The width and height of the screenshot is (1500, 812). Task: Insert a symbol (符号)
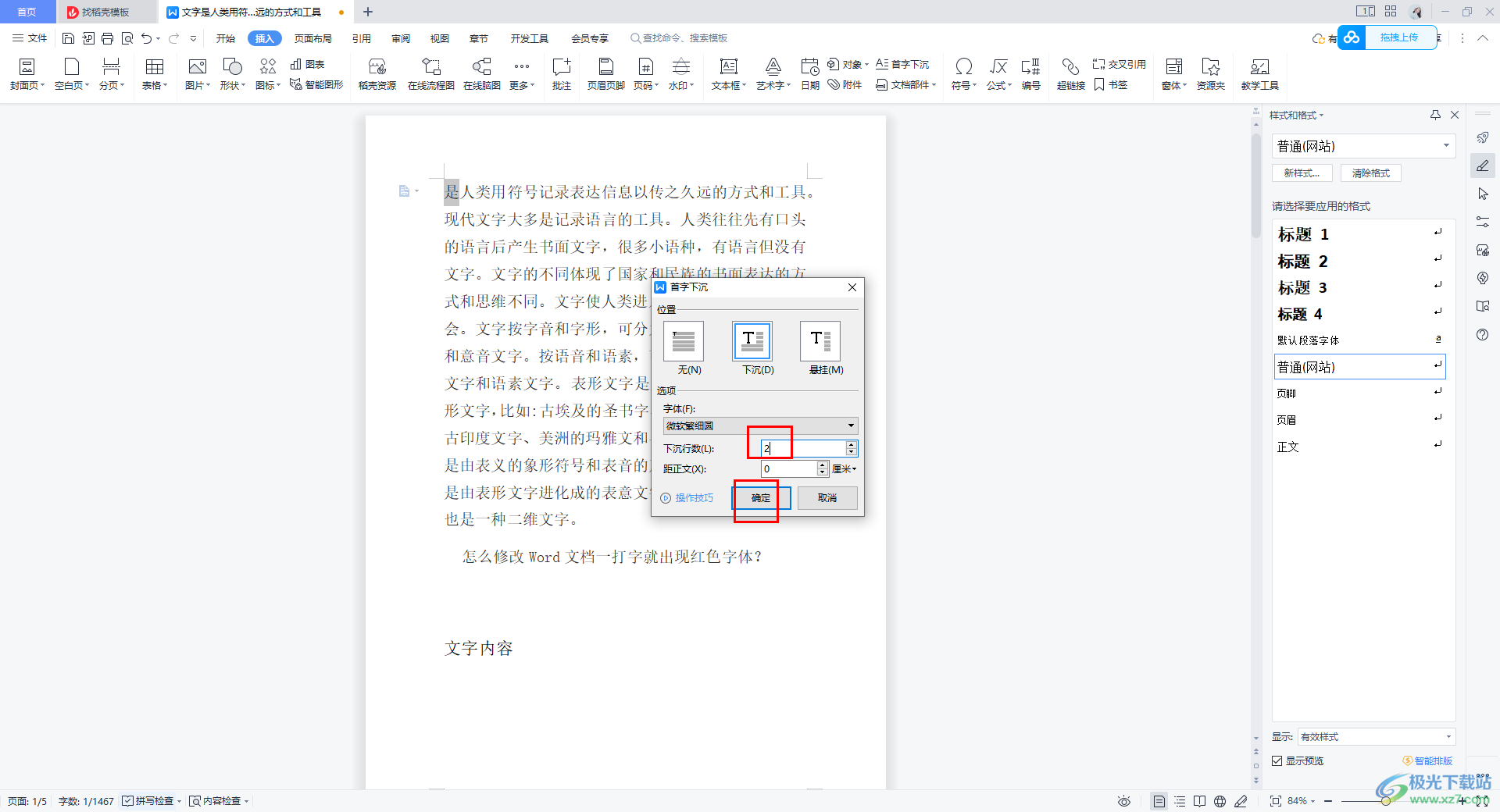pyautogui.click(x=963, y=74)
